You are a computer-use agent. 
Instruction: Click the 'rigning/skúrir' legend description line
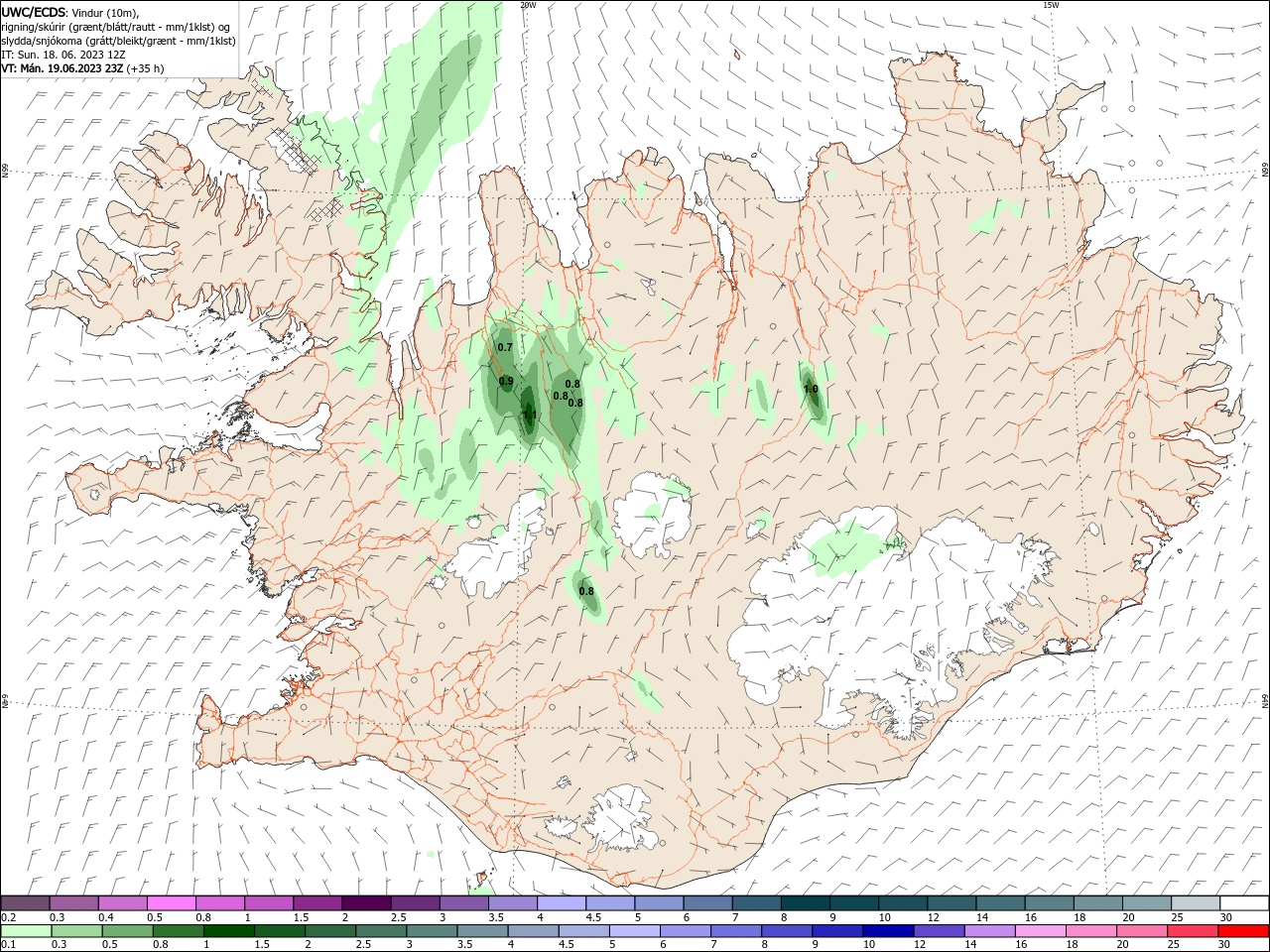(x=116, y=27)
